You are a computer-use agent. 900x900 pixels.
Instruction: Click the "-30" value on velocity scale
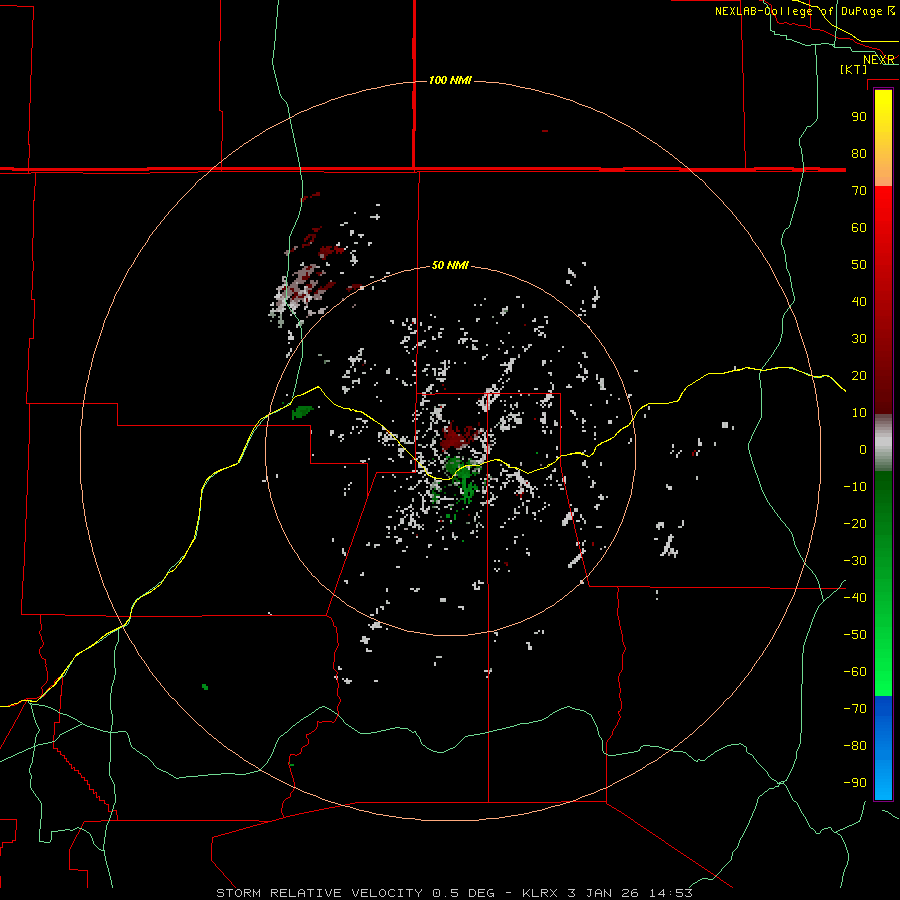(855, 561)
